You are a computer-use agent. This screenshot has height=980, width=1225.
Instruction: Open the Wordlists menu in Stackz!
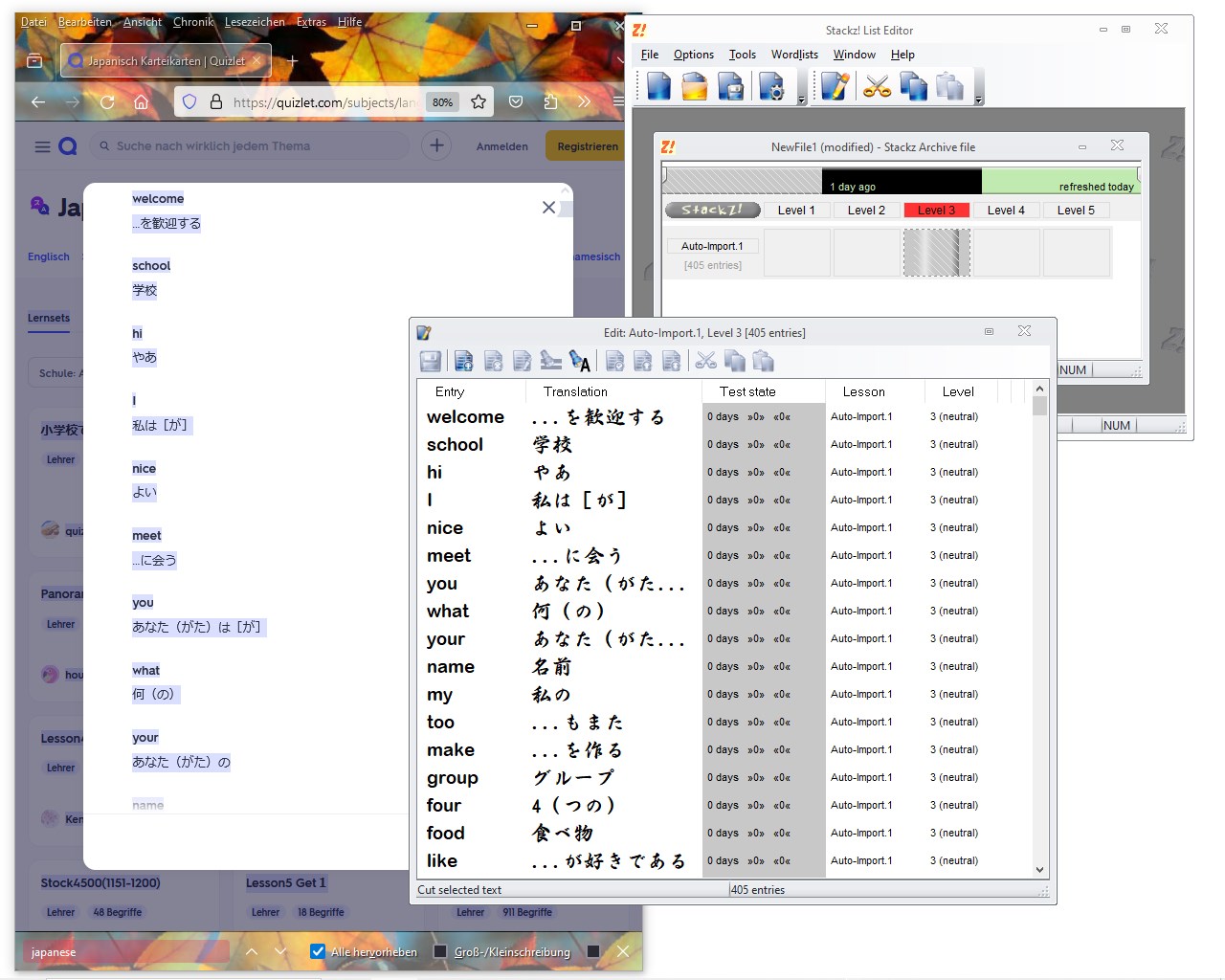[x=794, y=55]
